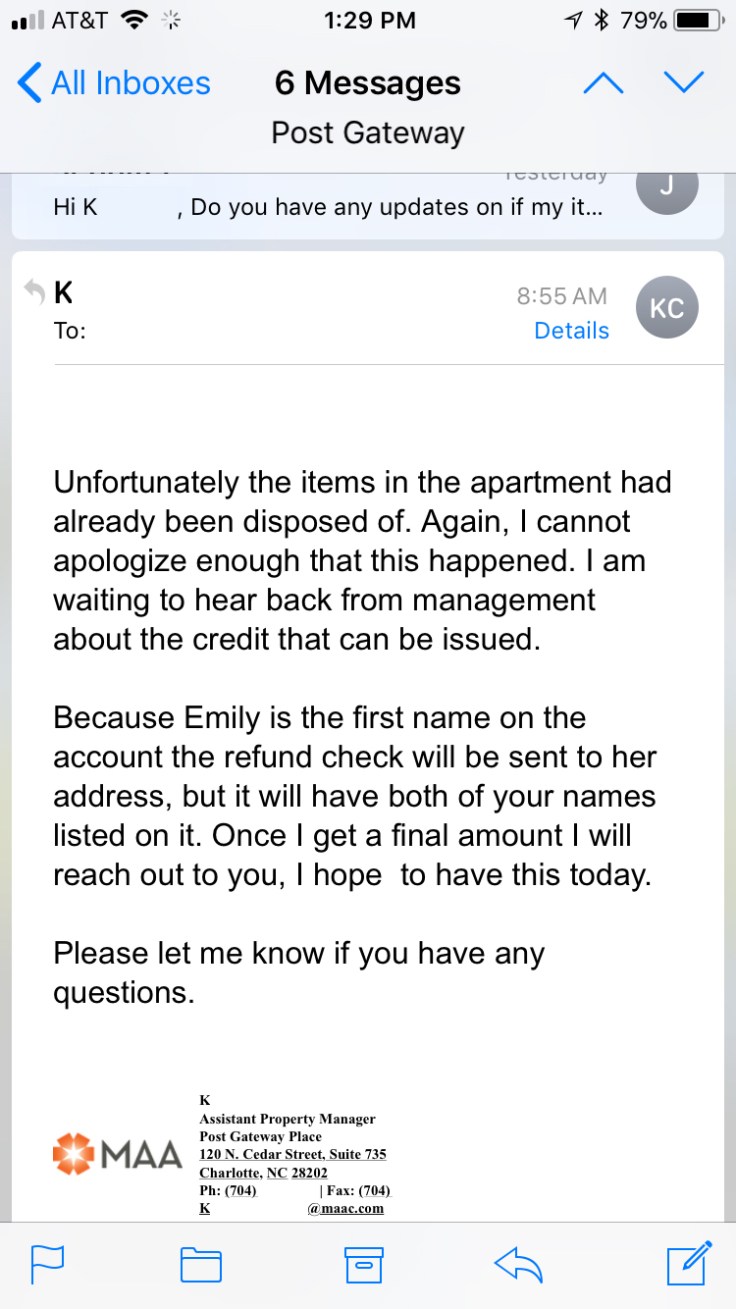Tap the KC sender avatar

(x=667, y=308)
